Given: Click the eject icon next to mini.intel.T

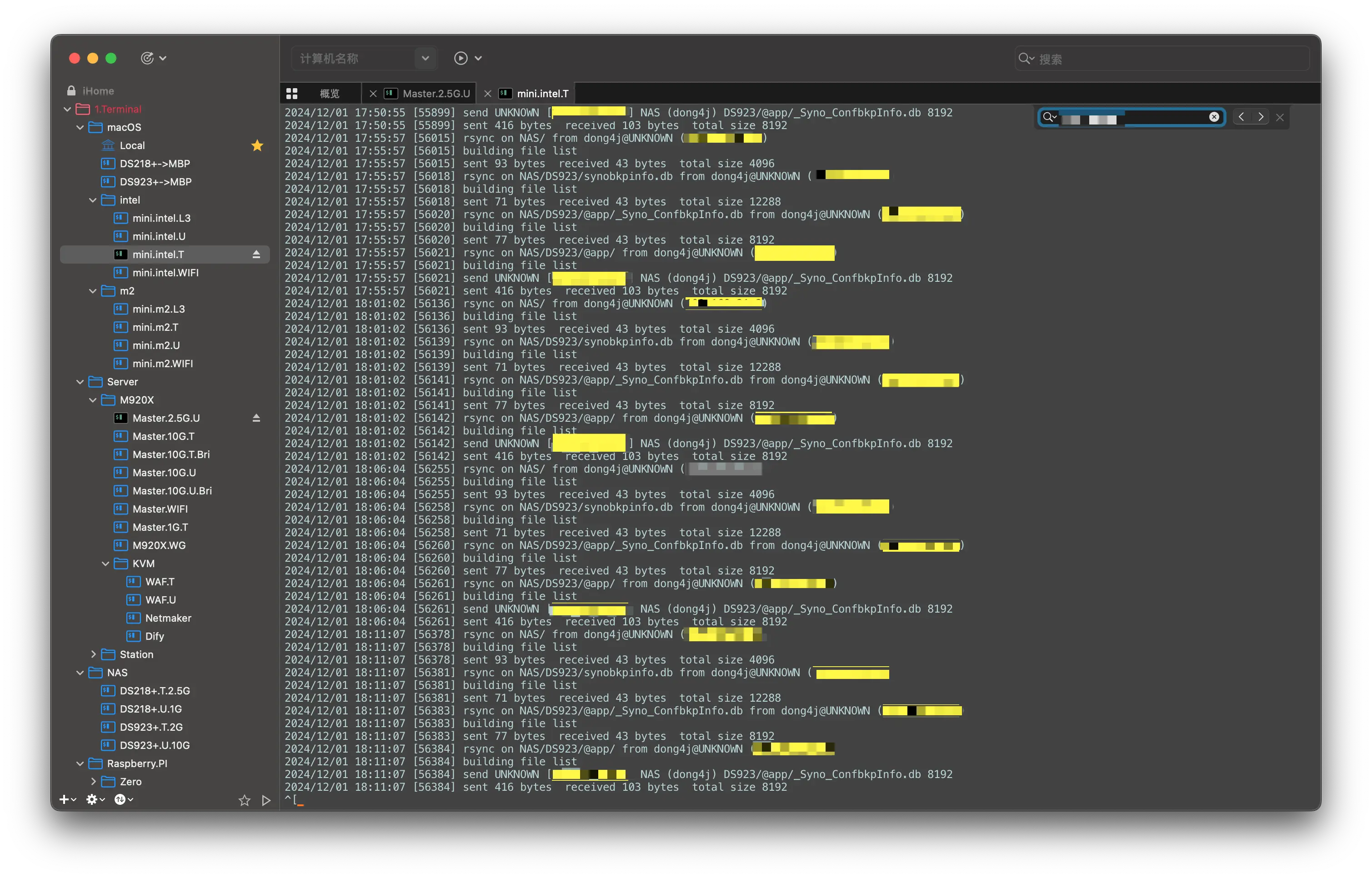Looking at the screenshot, I should [x=256, y=254].
